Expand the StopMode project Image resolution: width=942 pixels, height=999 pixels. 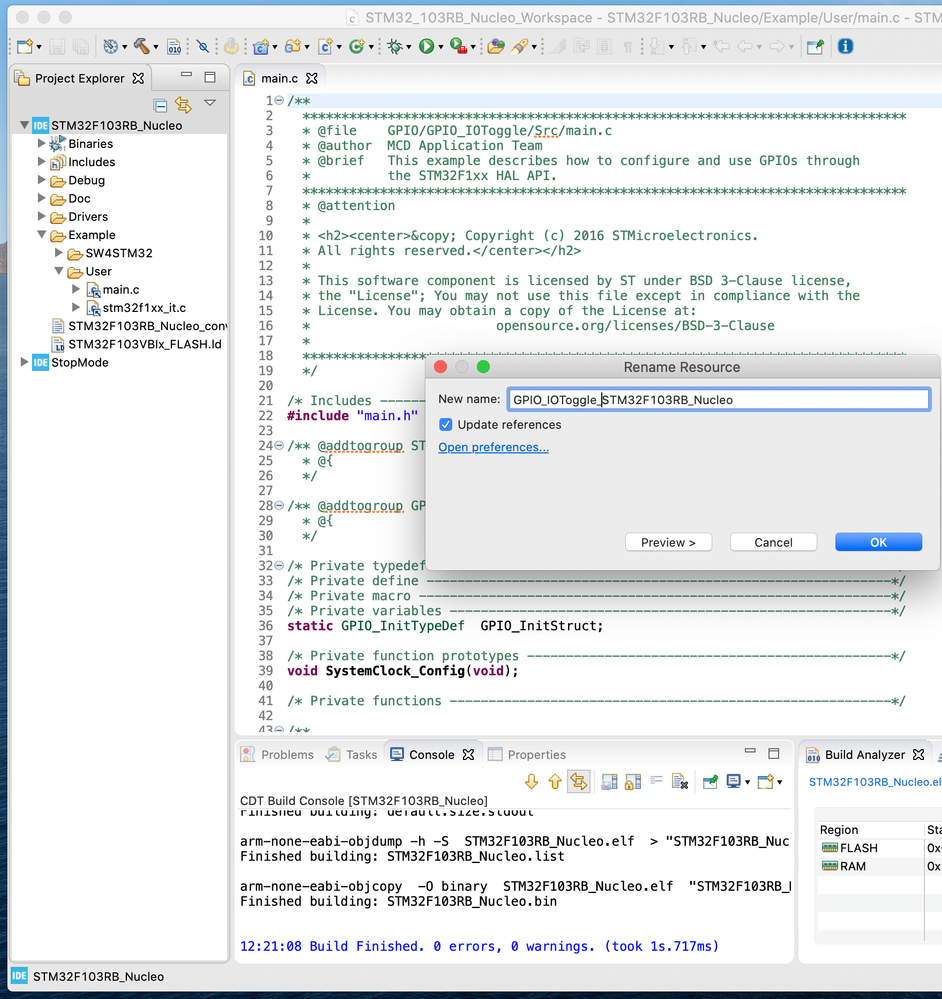(x=24, y=362)
